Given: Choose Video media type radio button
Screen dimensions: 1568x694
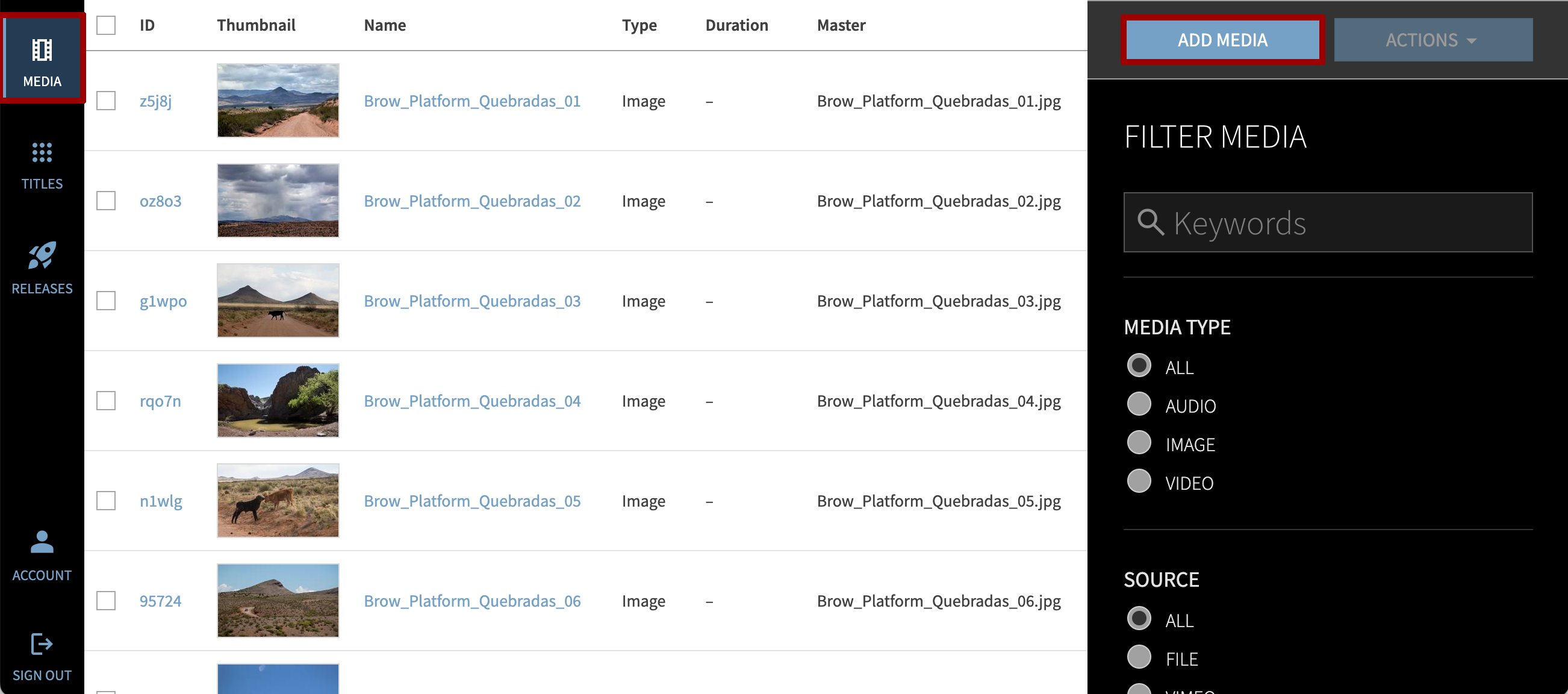Looking at the screenshot, I should click(1139, 481).
